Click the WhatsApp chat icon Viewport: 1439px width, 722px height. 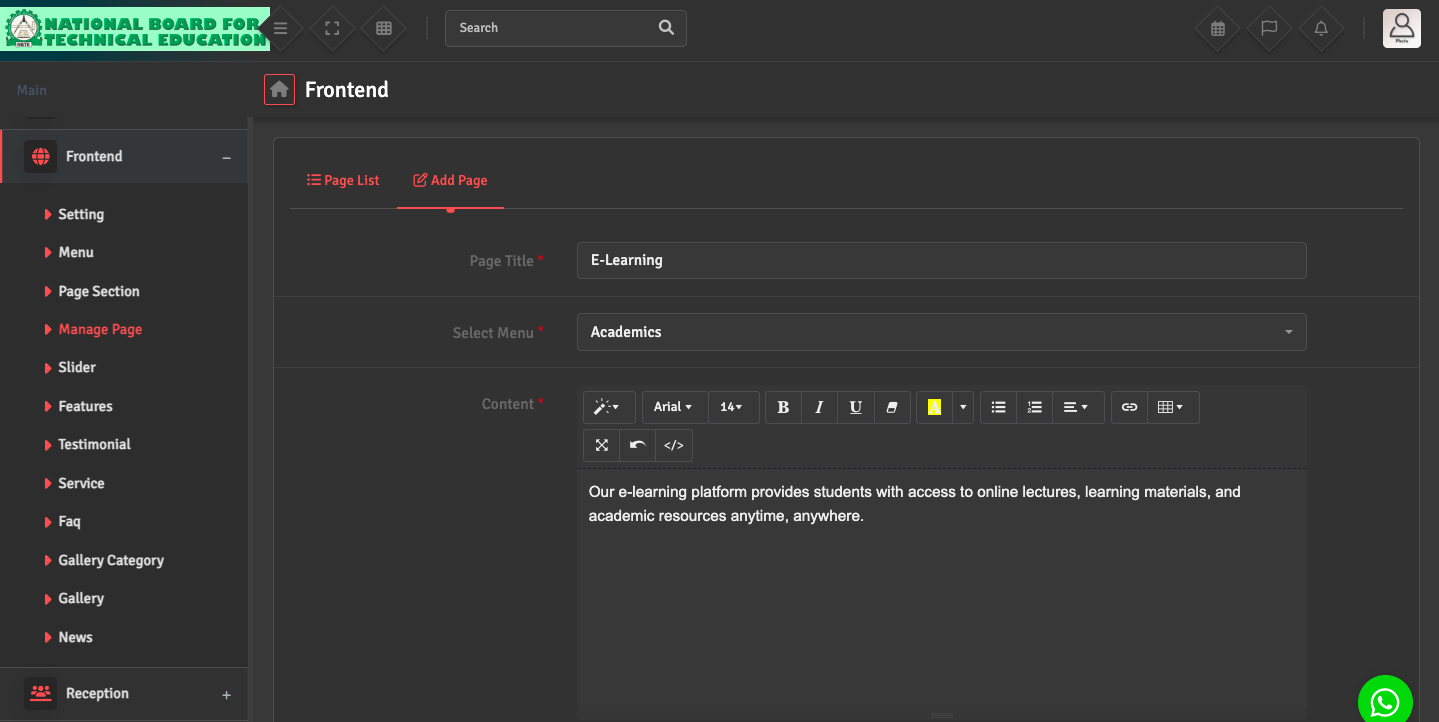[x=1385, y=702]
